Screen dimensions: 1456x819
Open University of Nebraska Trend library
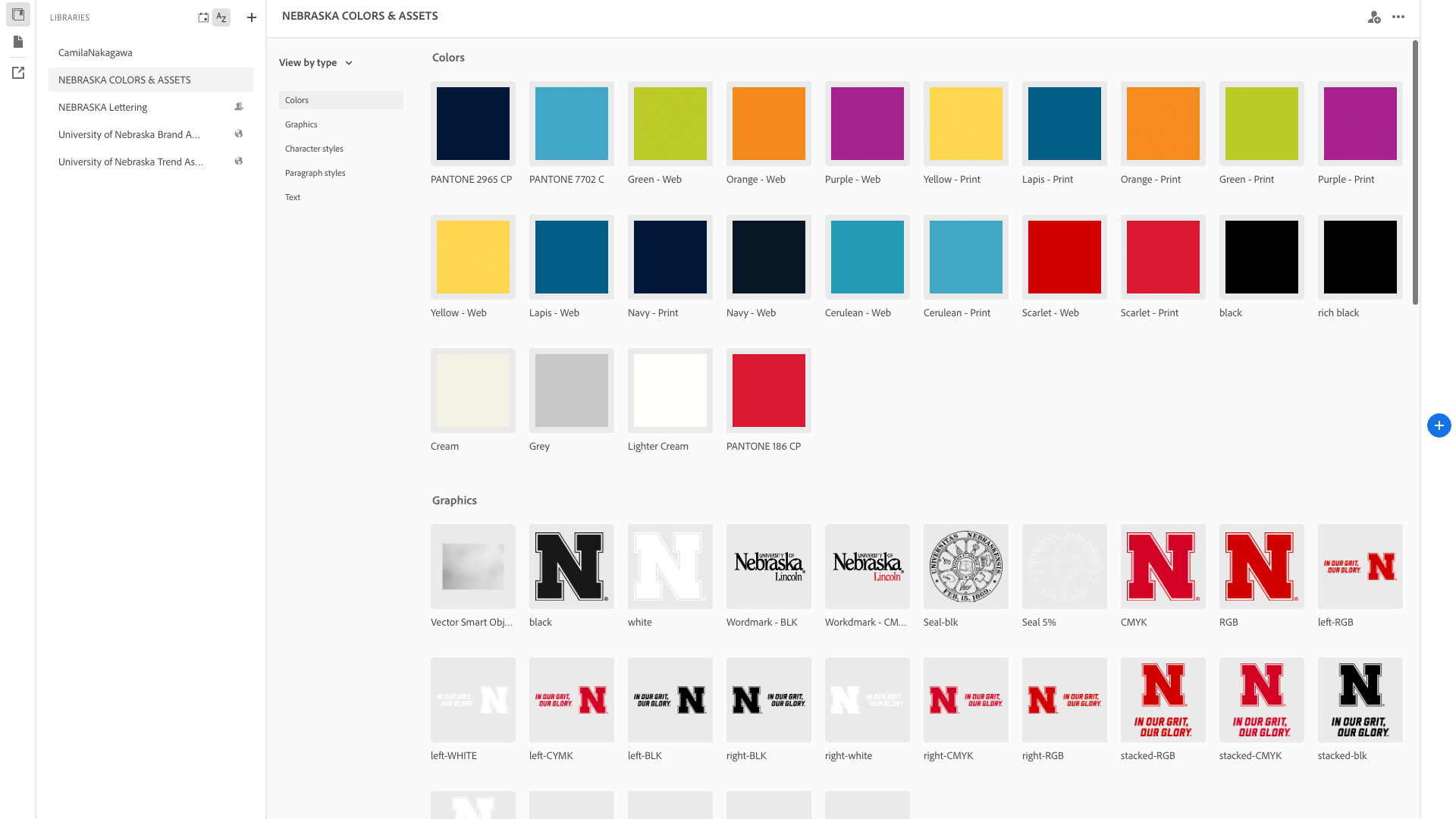click(x=130, y=162)
